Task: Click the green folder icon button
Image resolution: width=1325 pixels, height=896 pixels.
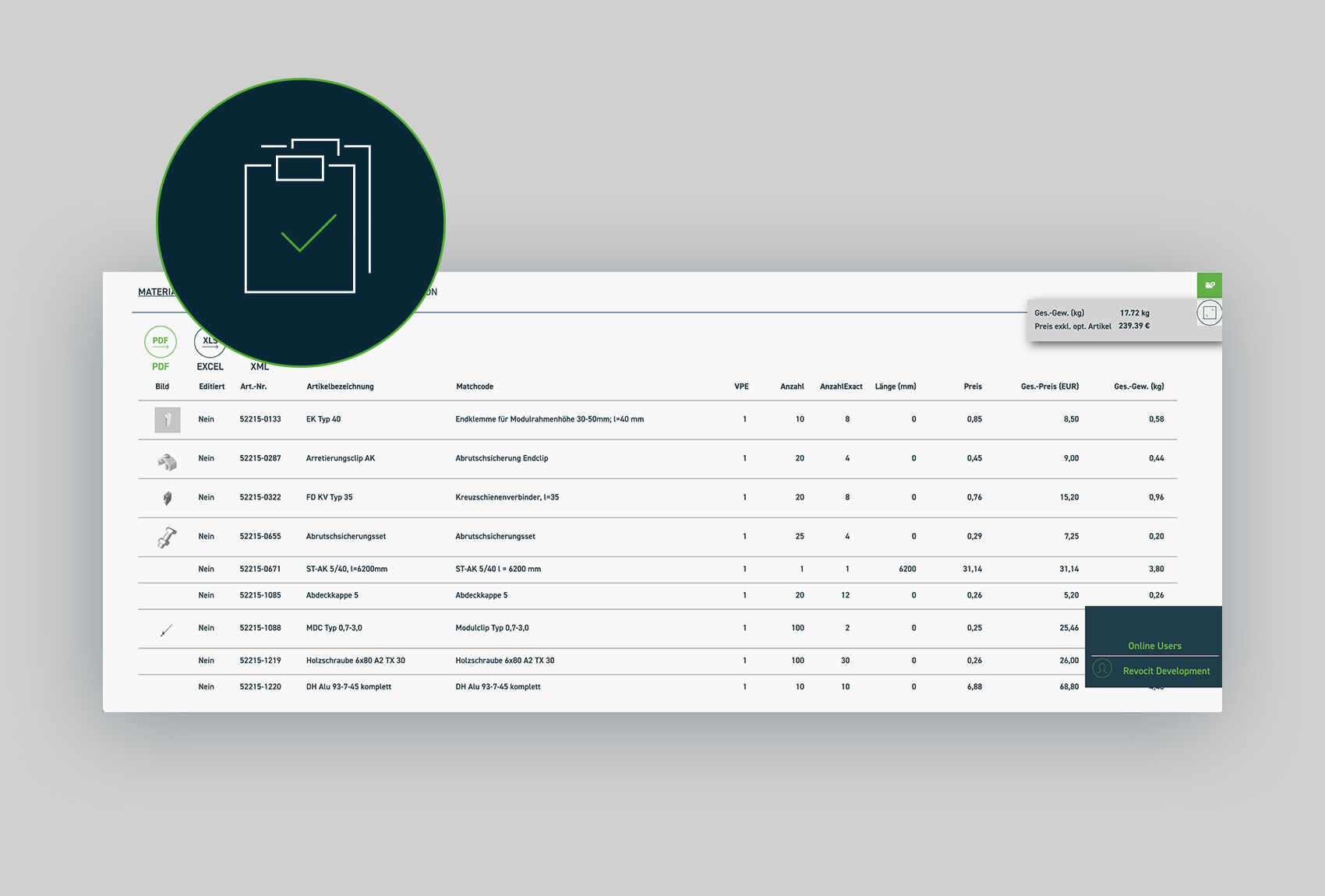Action: click(x=1209, y=285)
